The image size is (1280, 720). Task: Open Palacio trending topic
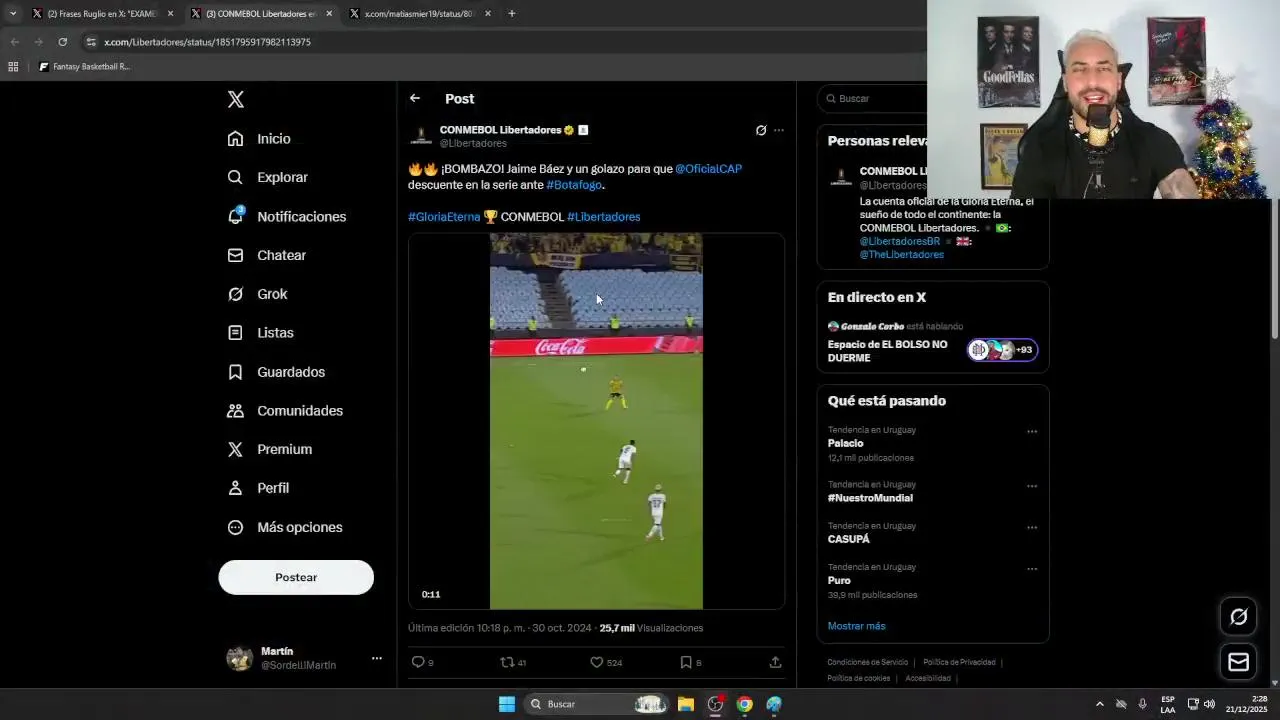click(846, 443)
